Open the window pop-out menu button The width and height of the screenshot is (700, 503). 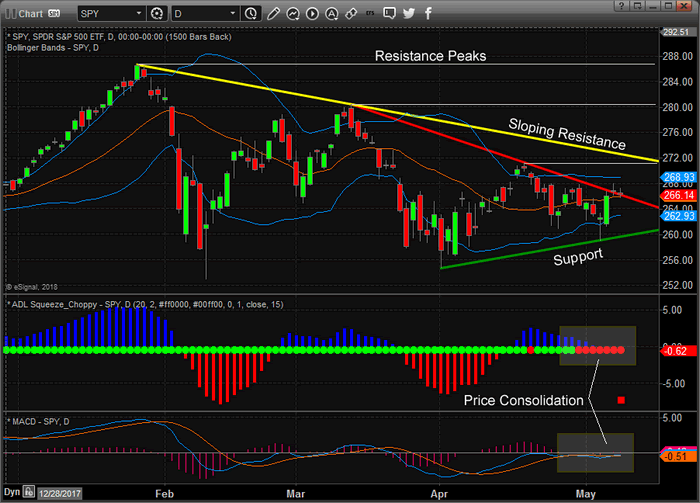tap(637, 6)
